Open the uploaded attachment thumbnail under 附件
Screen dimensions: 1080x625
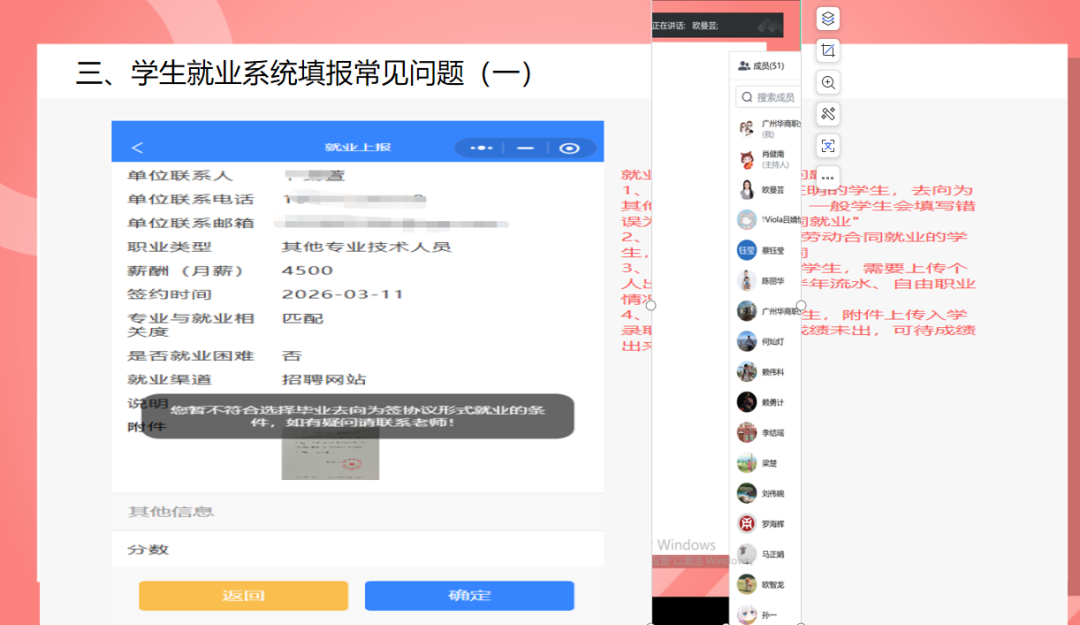pyautogui.click(x=330, y=453)
